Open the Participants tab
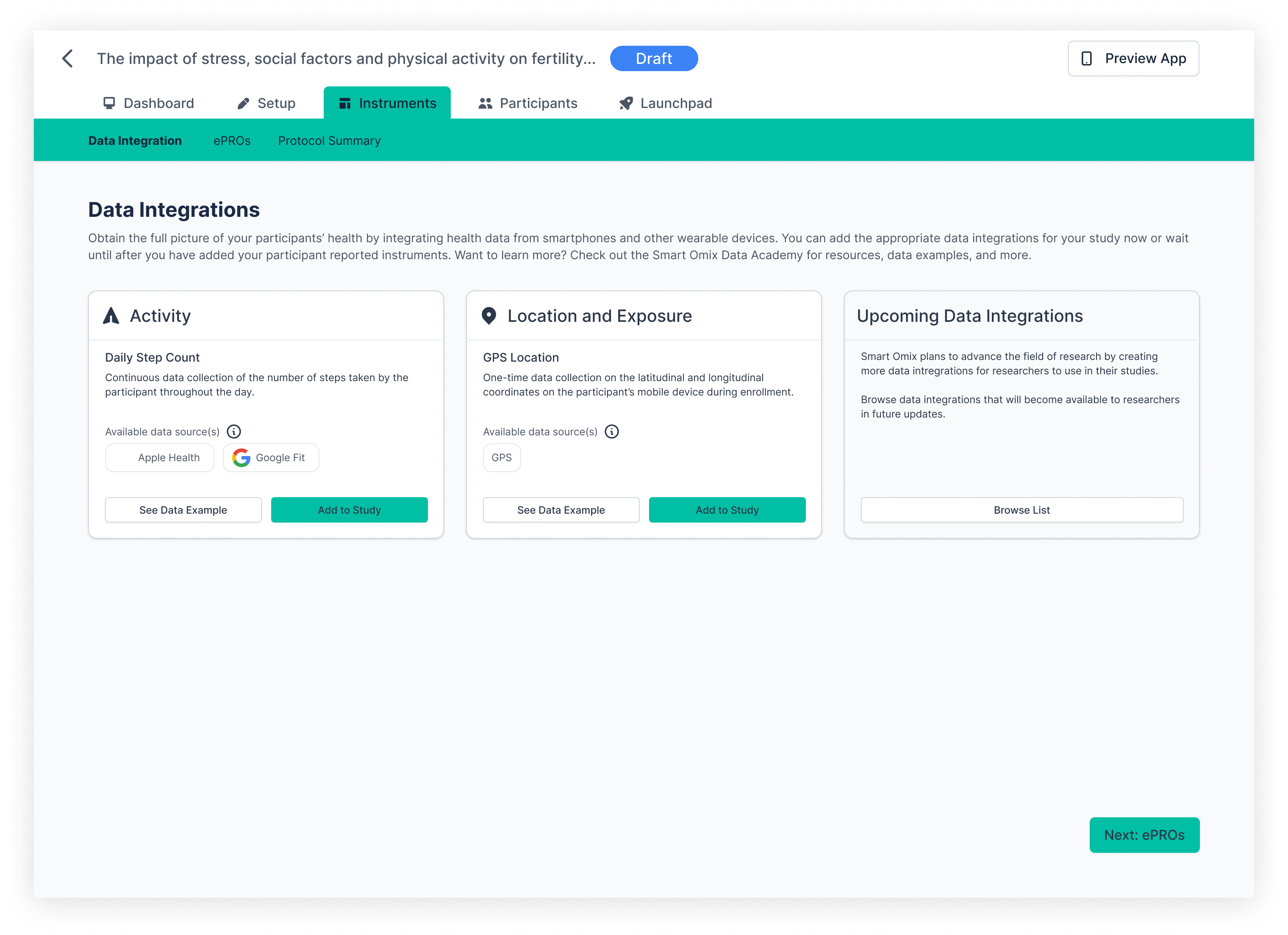 pos(527,103)
